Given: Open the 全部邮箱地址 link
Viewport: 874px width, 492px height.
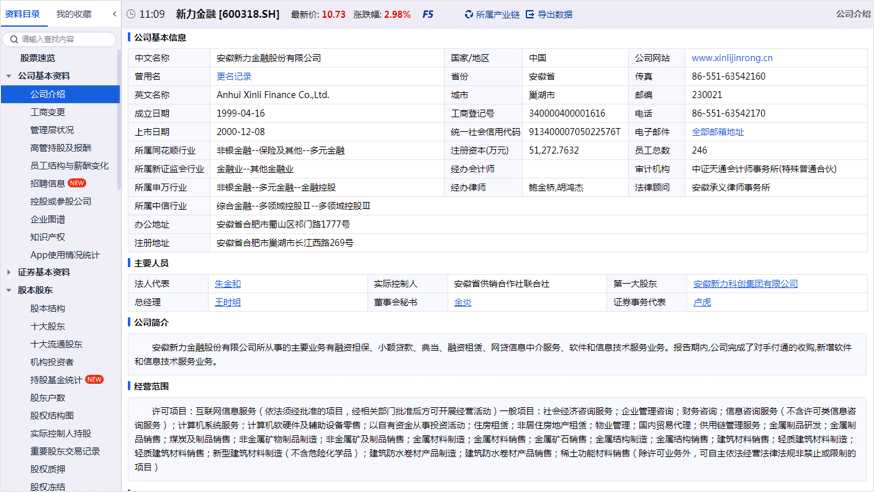Looking at the screenshot, I should (717, 132).
